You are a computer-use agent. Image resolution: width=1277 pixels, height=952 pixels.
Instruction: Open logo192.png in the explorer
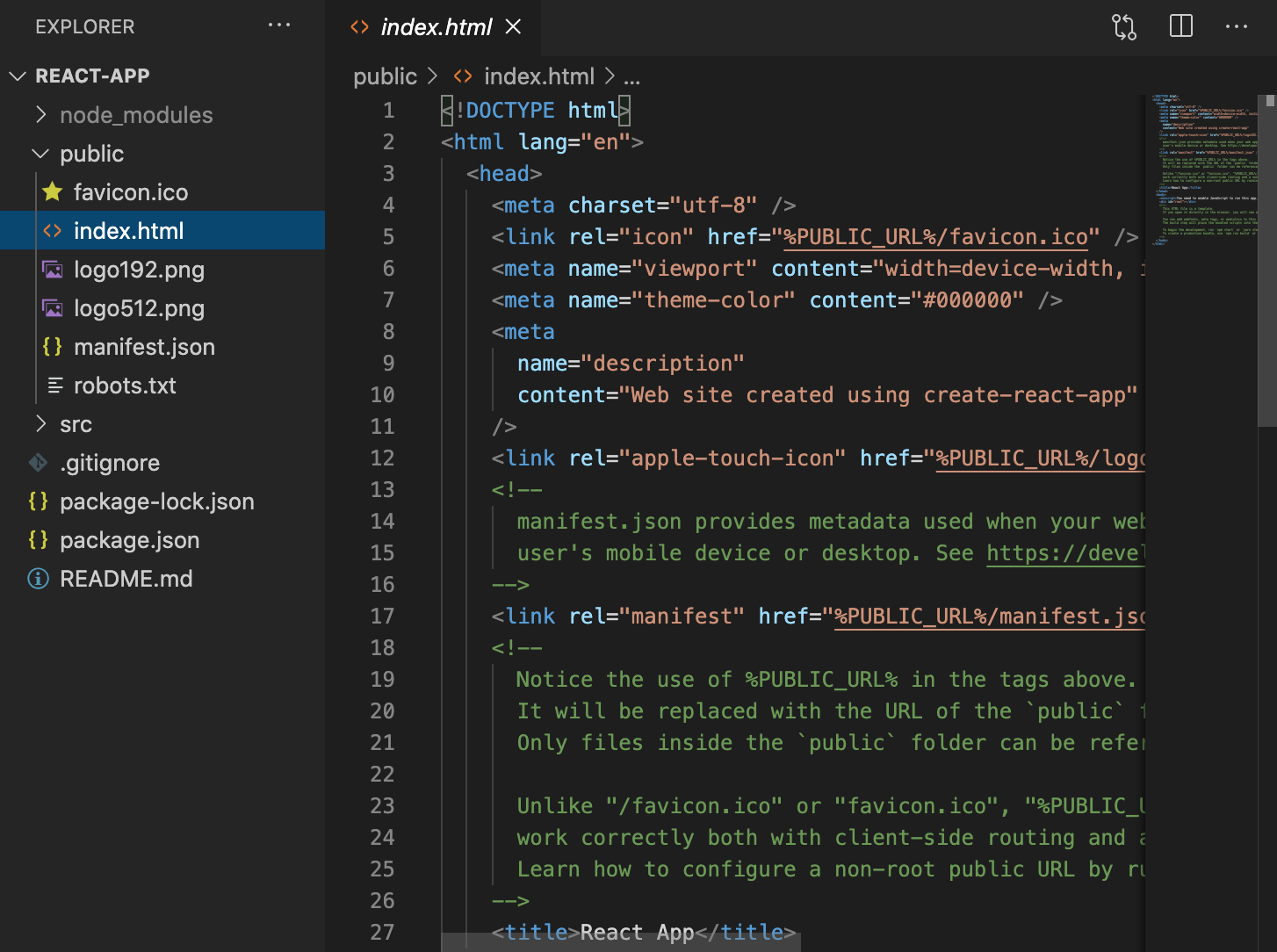pyautogui.click(x=139, y=269)
